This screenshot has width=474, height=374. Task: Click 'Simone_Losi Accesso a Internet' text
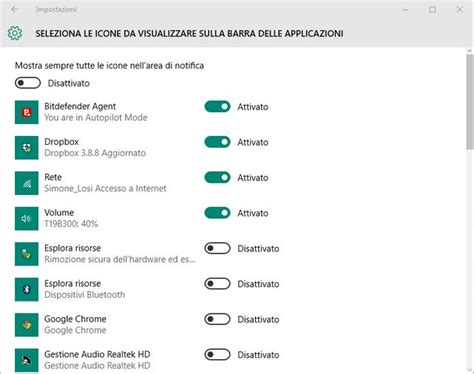[x=105, y=188]
